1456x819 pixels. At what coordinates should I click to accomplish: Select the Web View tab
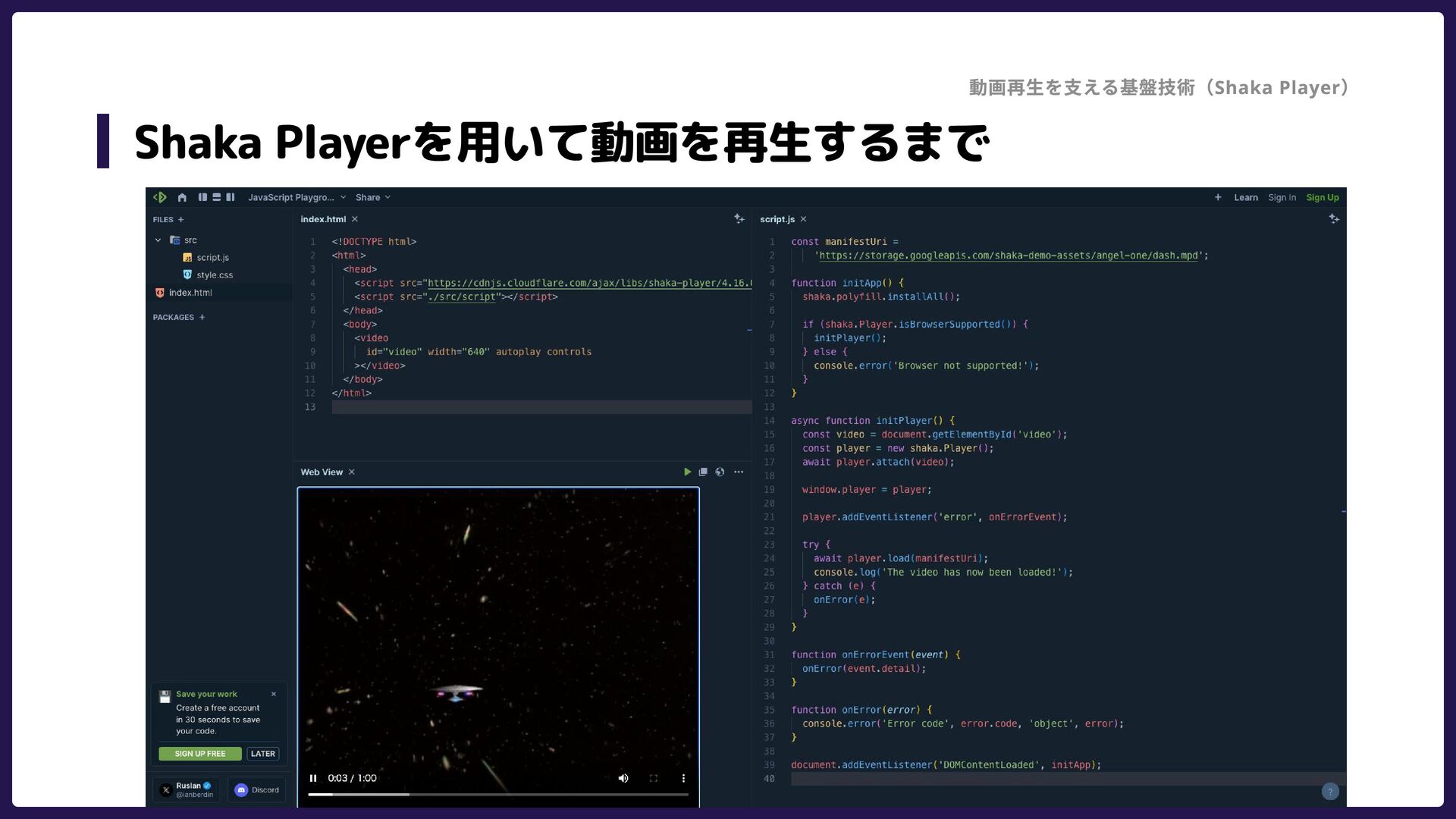tap(322, 472)
